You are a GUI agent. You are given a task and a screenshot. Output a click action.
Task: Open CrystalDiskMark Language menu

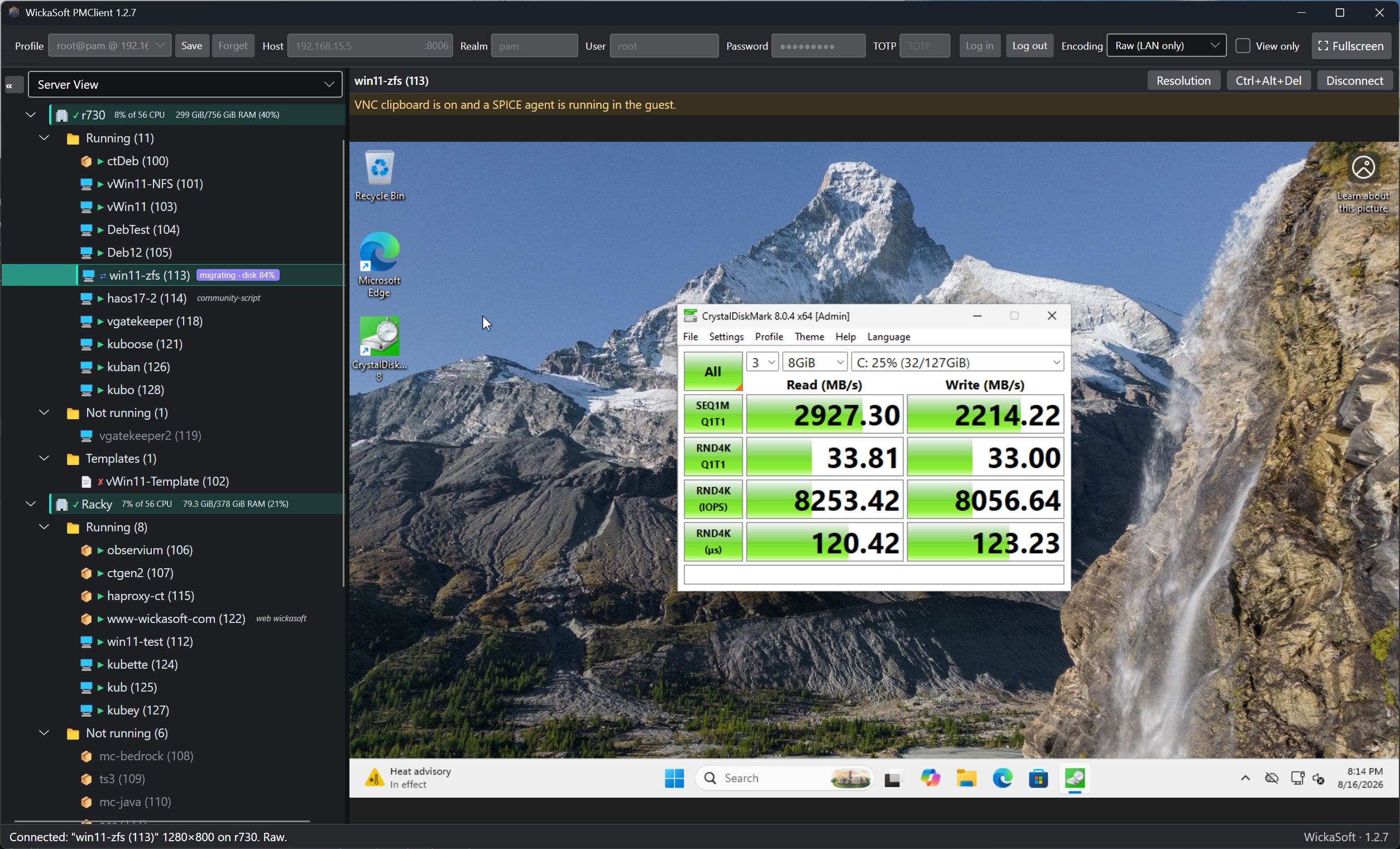click(x=888, y=337)
